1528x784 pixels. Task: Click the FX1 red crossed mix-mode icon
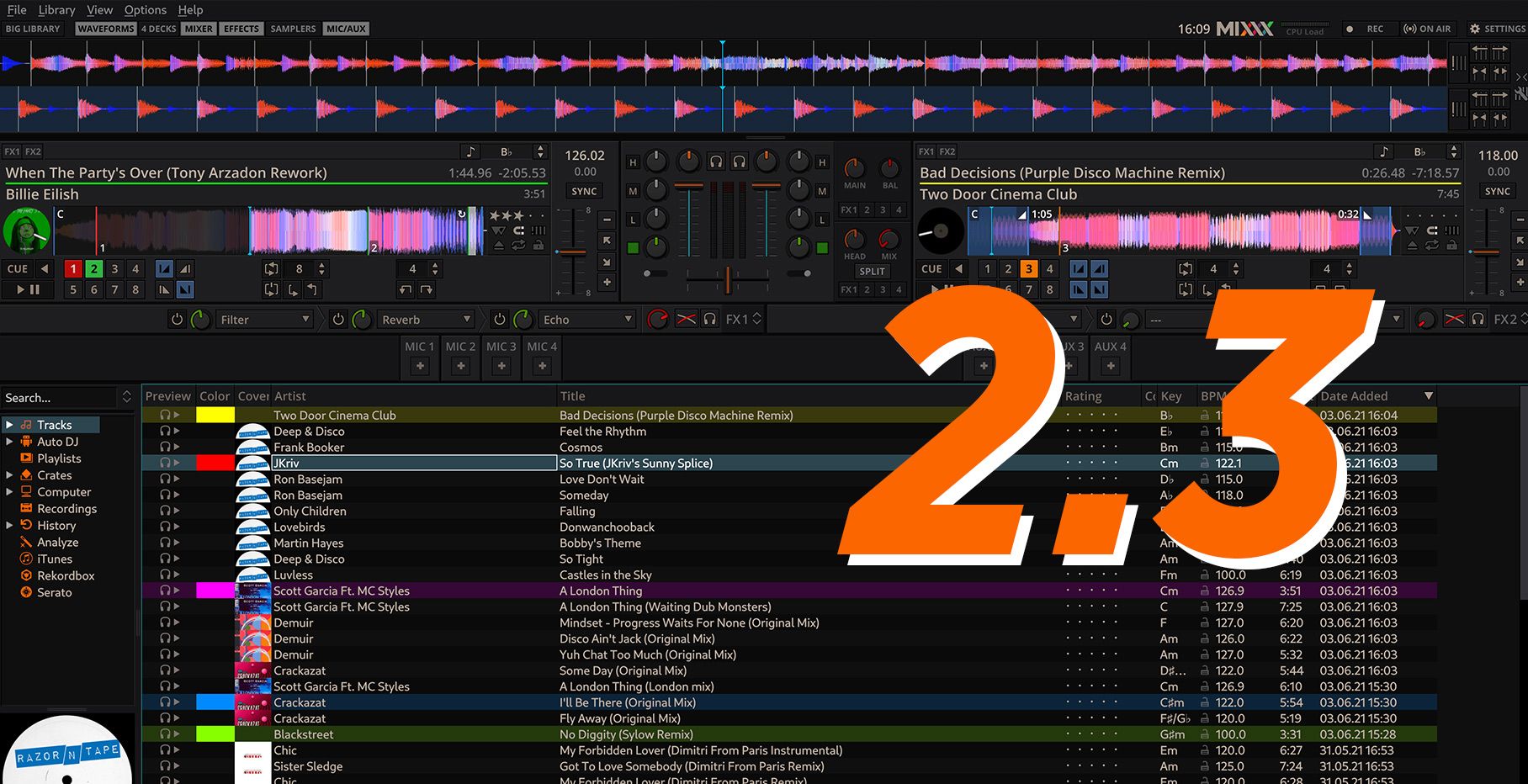687,319
